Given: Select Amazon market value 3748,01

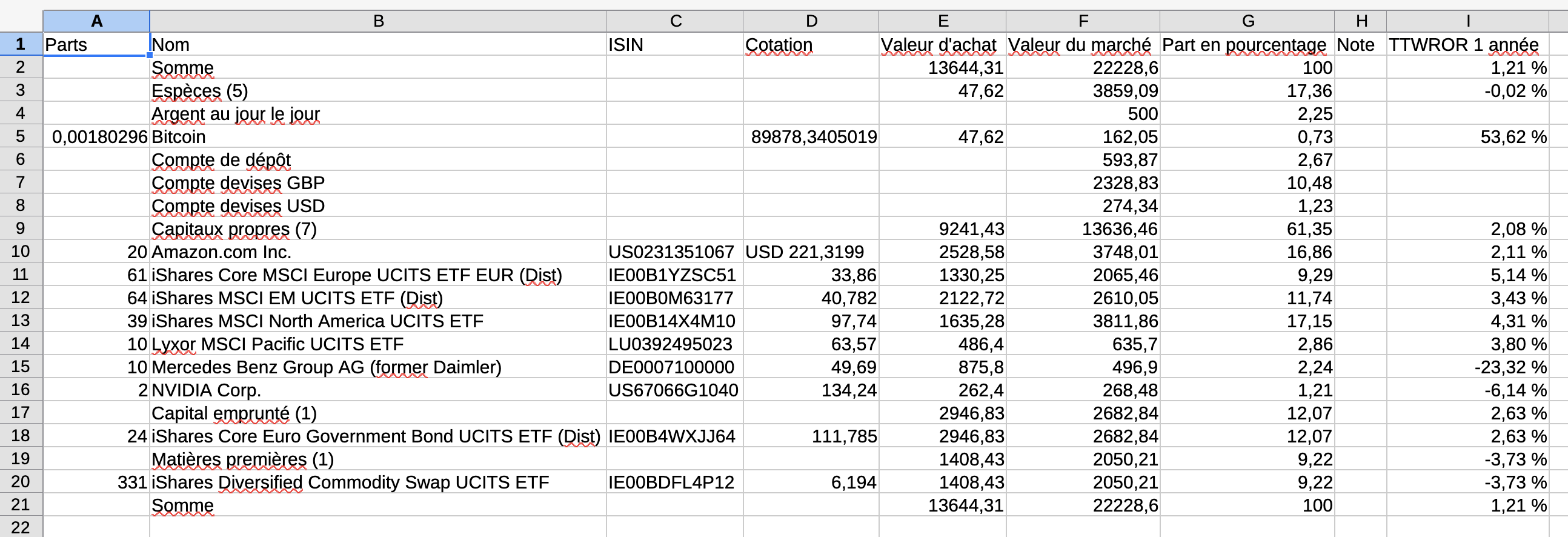Looking at the screenshot, I should (x=1083, y=252).
